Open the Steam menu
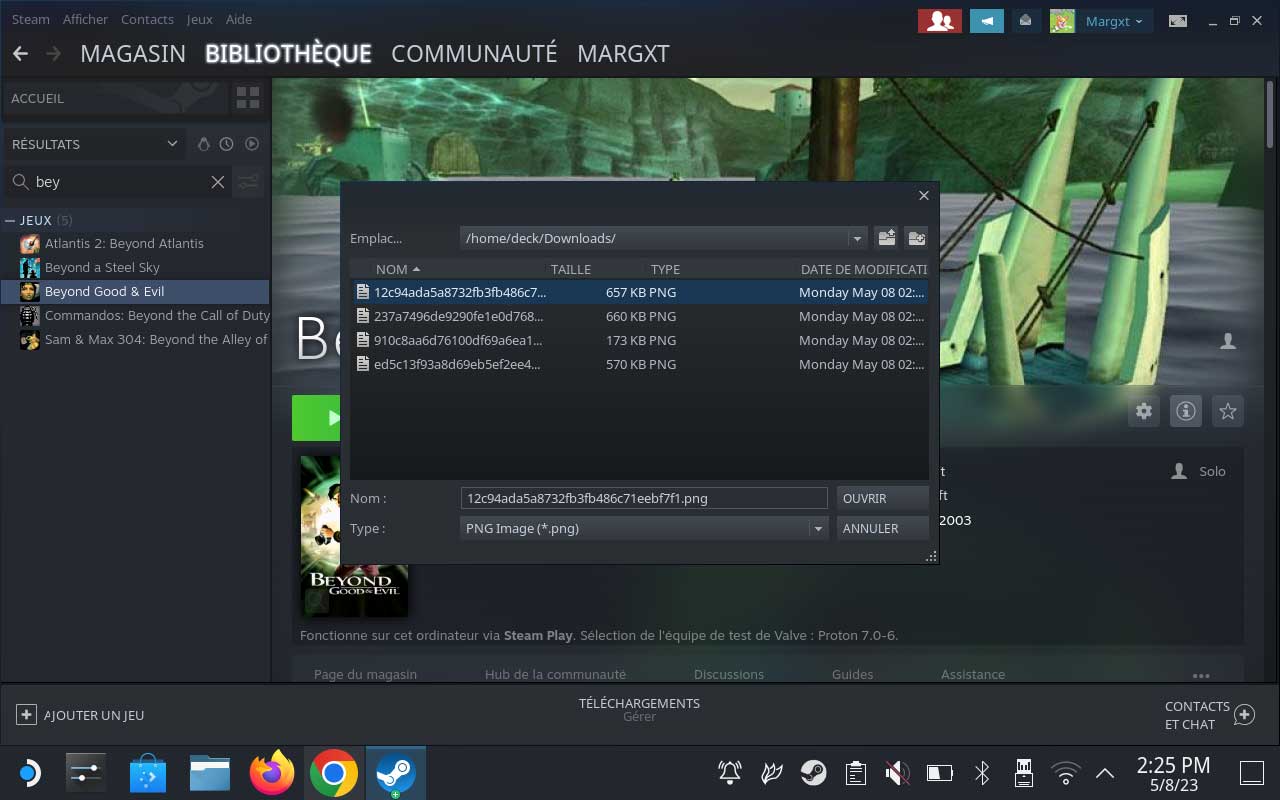Image resolution: width=1280 pixels, height=800 pixels. (x=31, y=19)
